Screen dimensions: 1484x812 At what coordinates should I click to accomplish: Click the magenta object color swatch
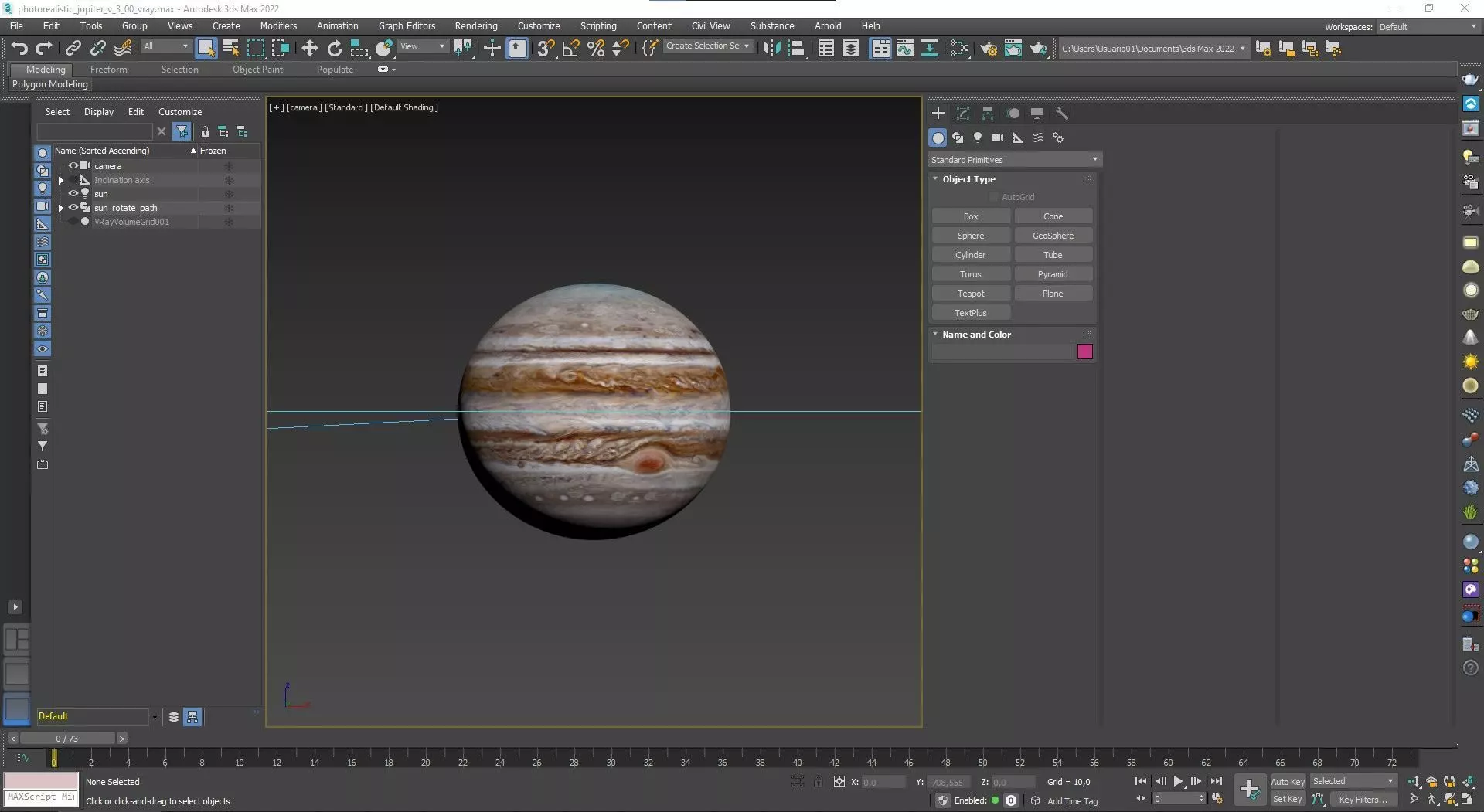1084,352
